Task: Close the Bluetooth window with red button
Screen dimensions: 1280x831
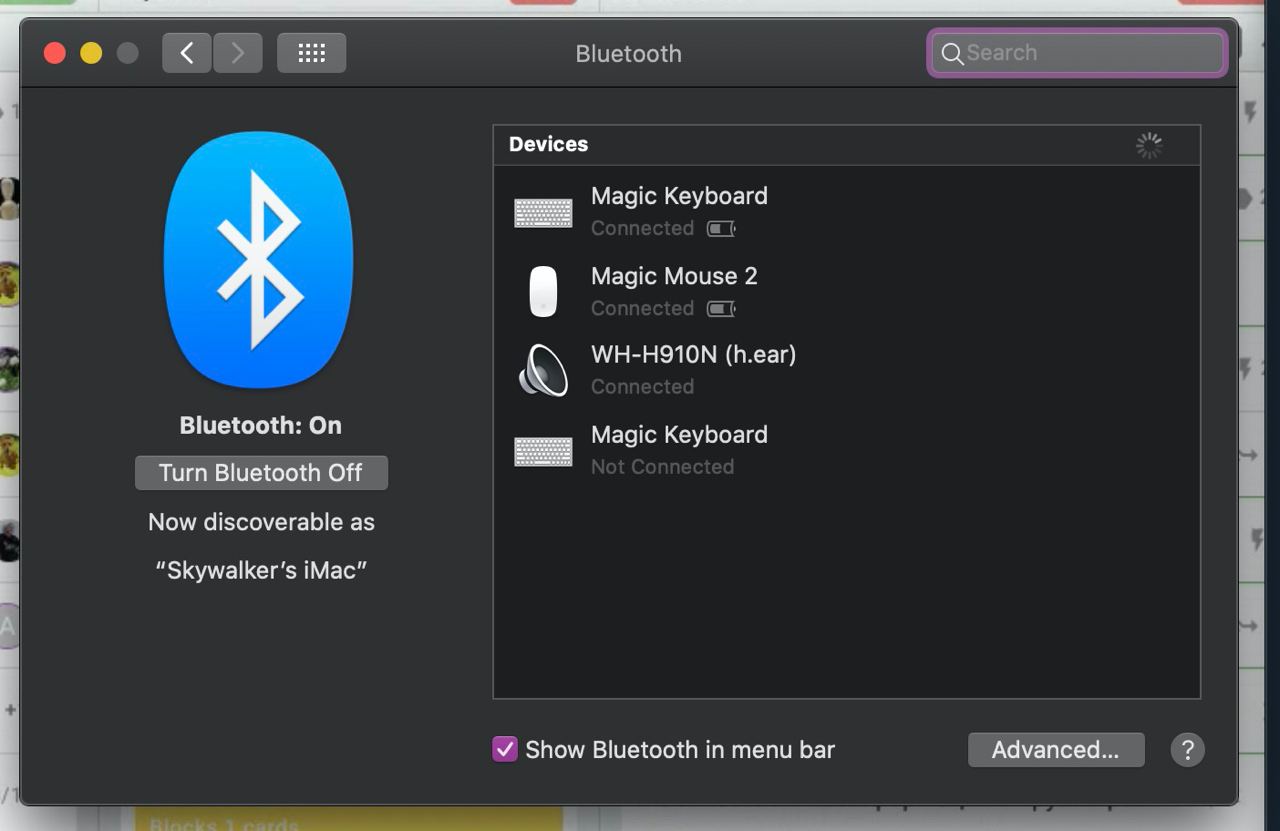Action: pyautogui.click(x=55, y=53)
